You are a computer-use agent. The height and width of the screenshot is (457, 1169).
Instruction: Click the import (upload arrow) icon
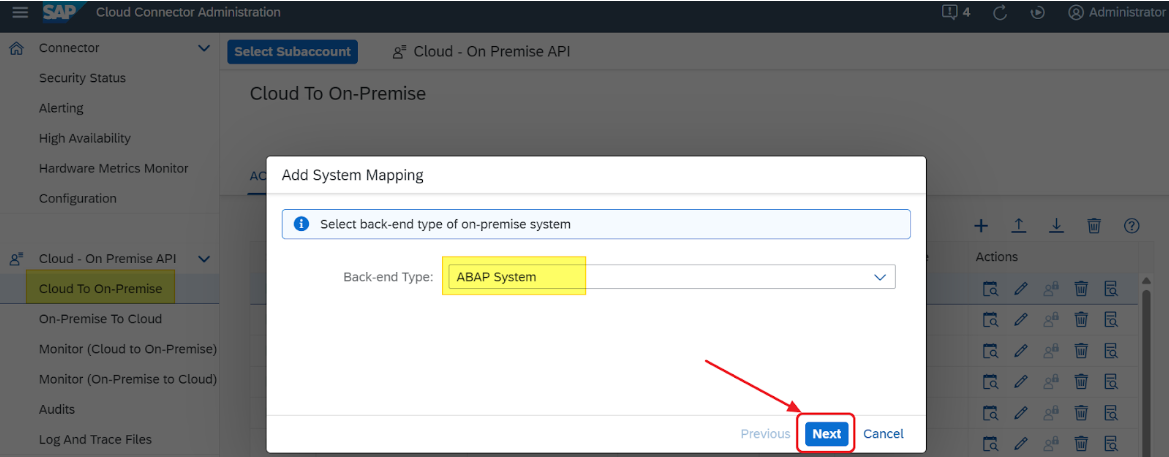(x=1019, y=226)
